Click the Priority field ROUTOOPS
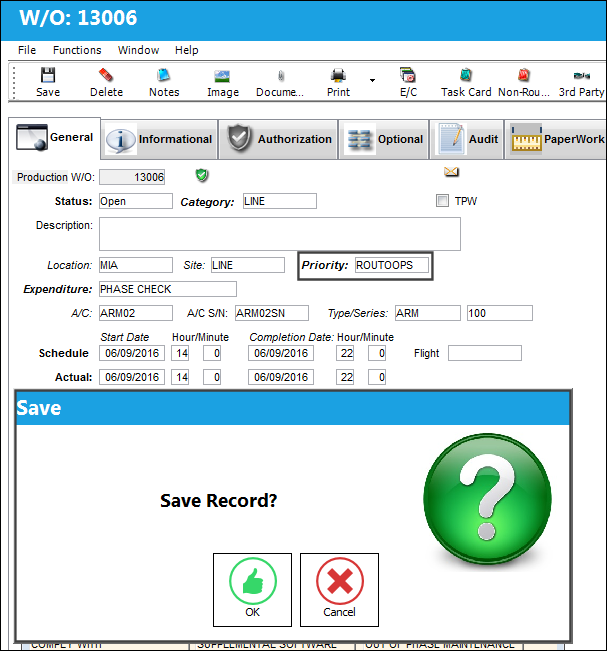 [x=392, y=265]
